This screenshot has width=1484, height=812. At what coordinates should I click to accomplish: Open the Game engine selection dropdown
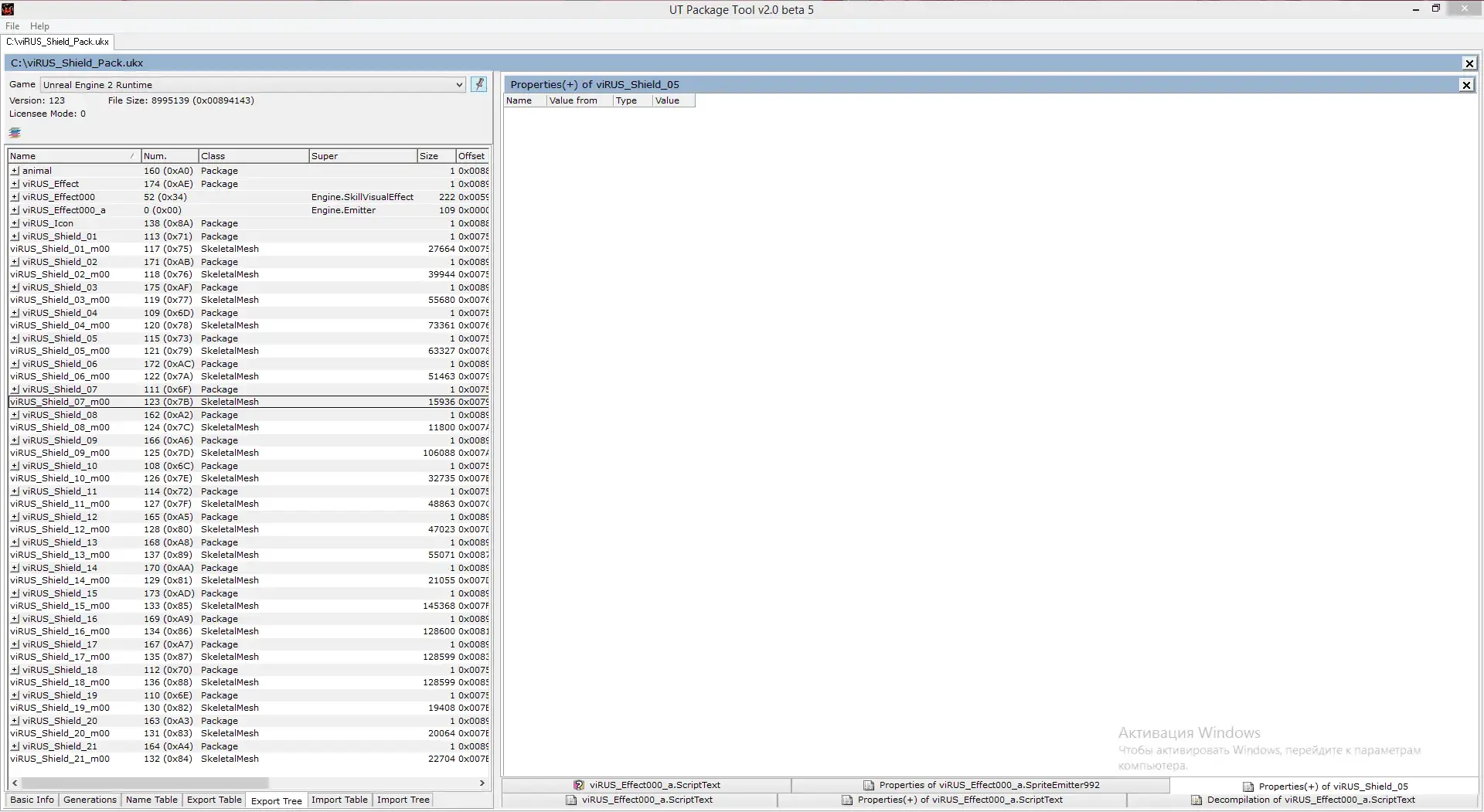point(253,85)
